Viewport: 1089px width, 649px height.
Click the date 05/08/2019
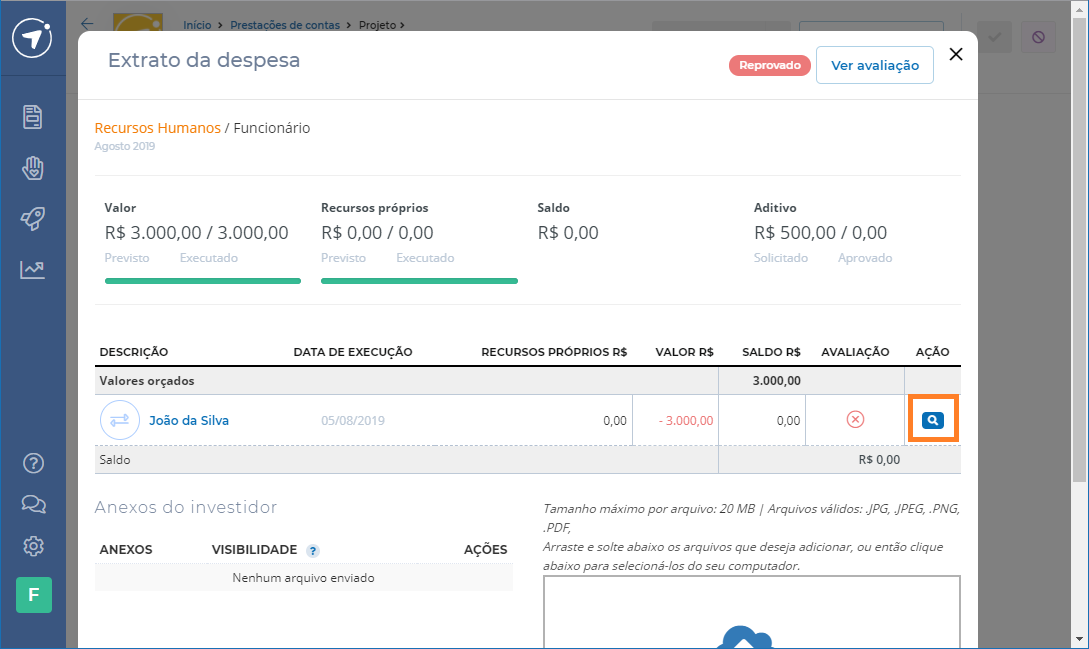pyautogui.click(x=353, y=420)
